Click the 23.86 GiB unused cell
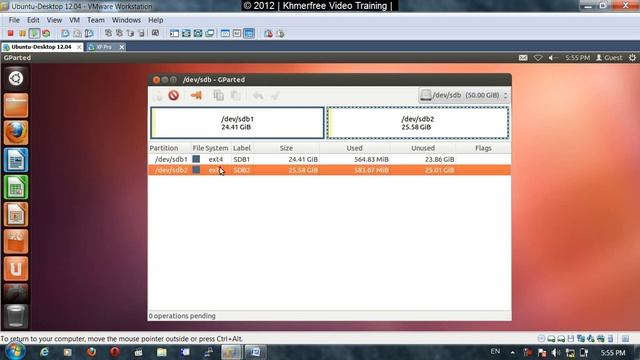This screenshot has height=360, width=640. [x=439, y=159]
